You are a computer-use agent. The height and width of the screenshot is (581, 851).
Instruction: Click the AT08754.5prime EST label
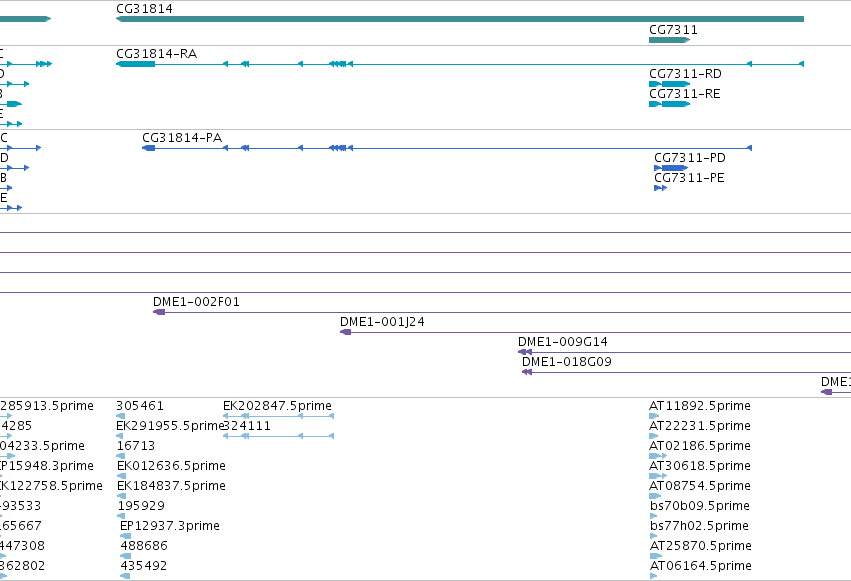pos(700,486)
